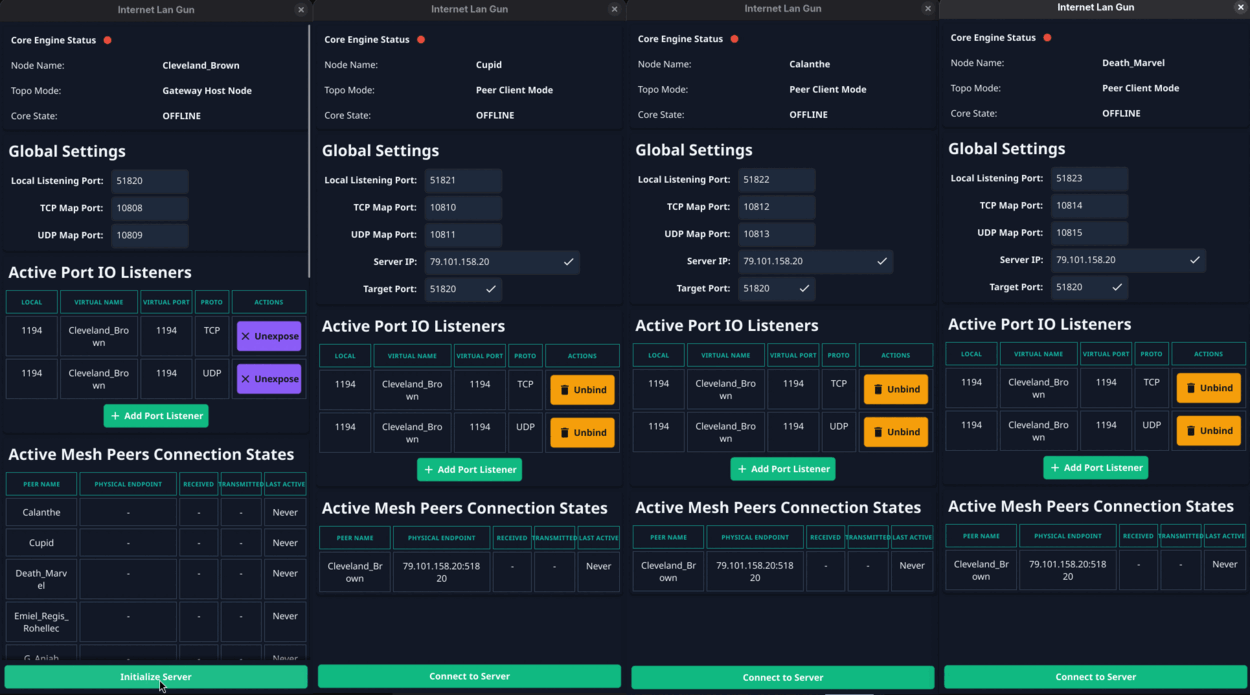Add Port Listener in Death_Marvel window
1250x695 pixels.
(1096, 468)
